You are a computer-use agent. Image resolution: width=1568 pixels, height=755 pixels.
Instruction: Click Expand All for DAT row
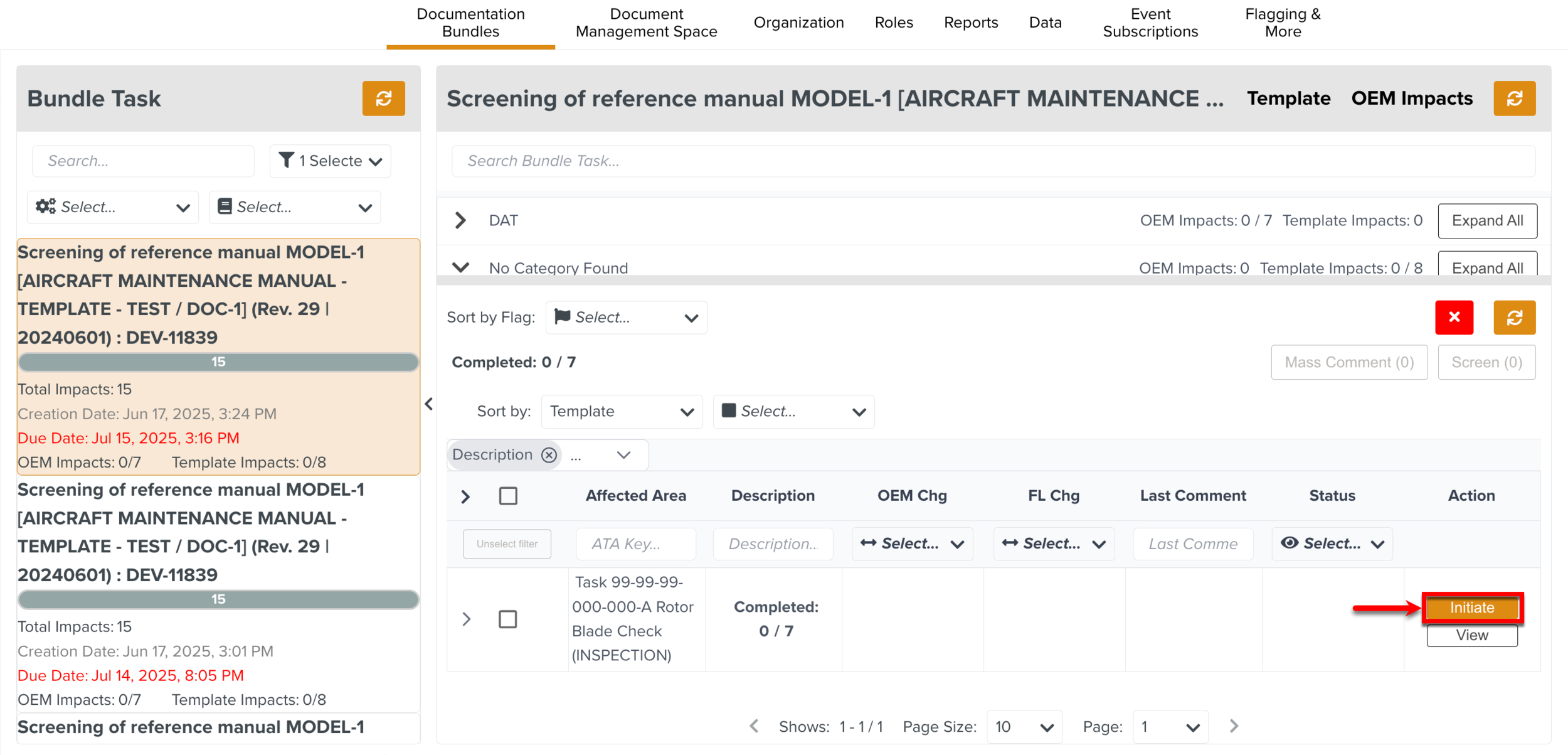pos(1487,220)
